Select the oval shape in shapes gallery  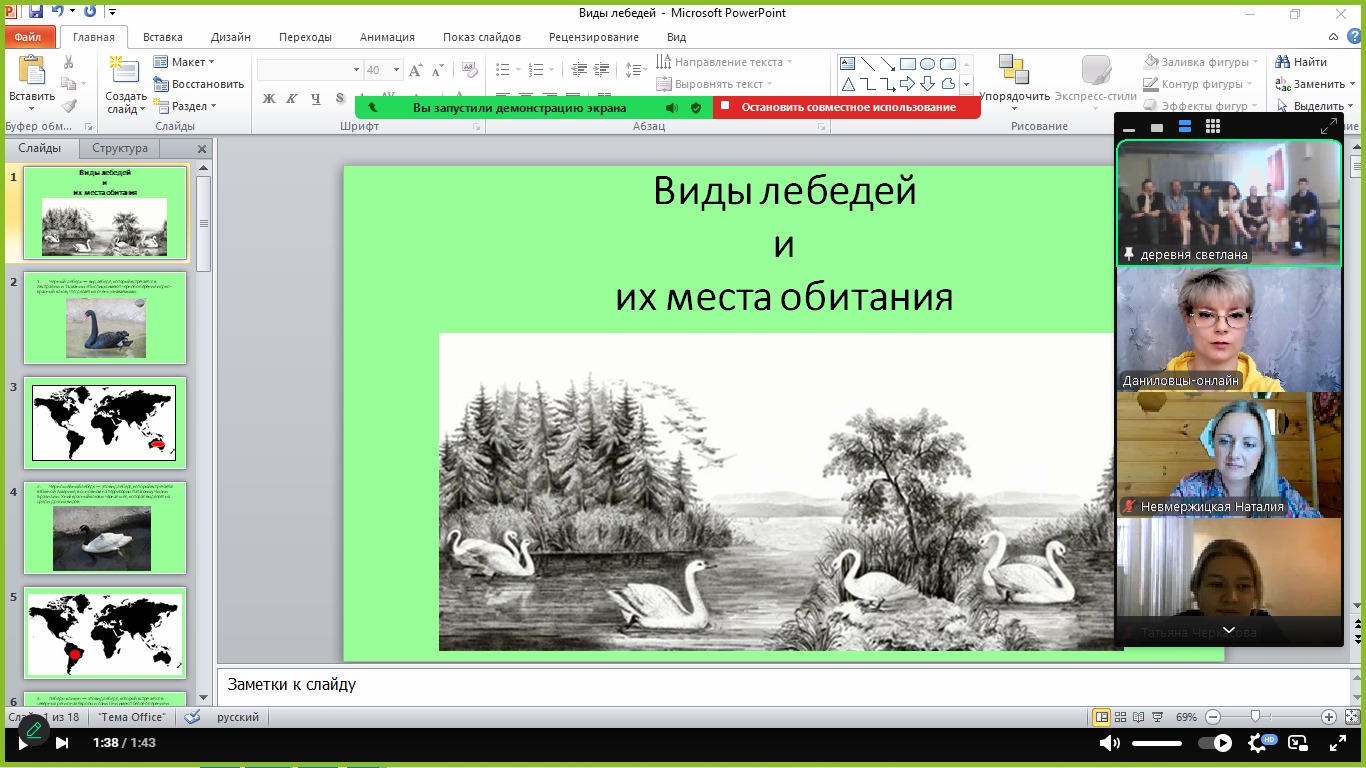tap(927, 64)
